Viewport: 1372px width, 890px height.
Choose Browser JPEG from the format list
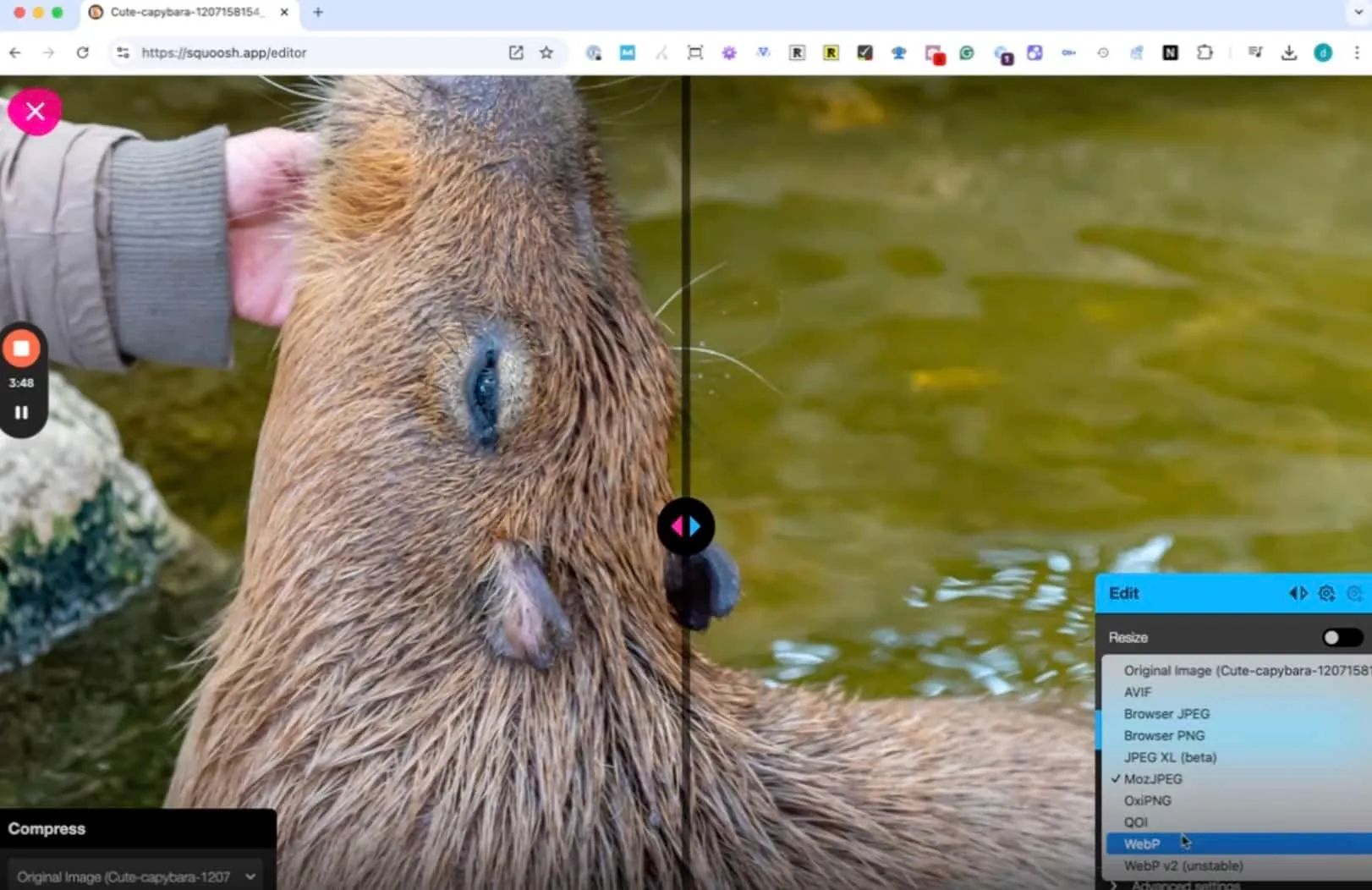(x=1239, y=714)
